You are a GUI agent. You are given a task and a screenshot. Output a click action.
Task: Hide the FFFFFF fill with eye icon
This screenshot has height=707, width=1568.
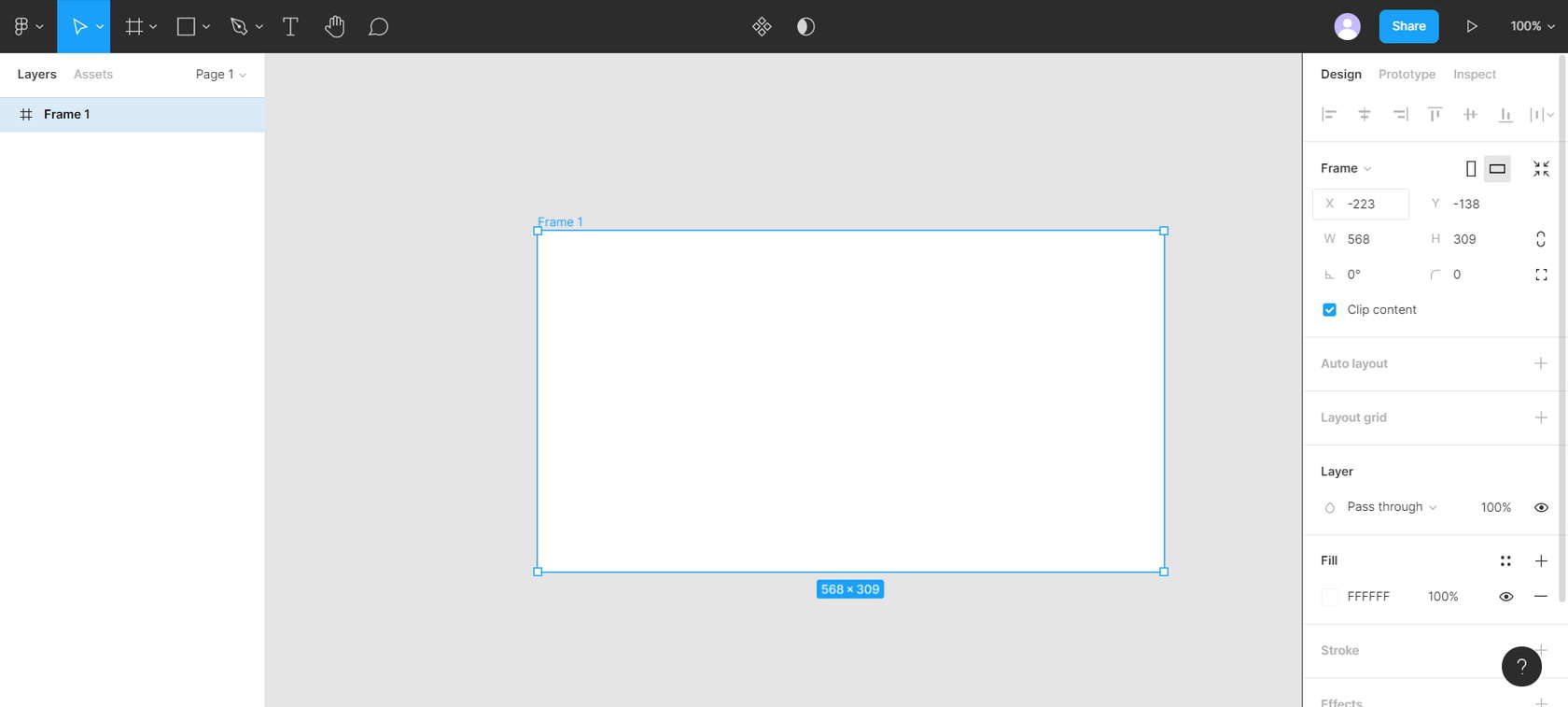click(1505, 597)
